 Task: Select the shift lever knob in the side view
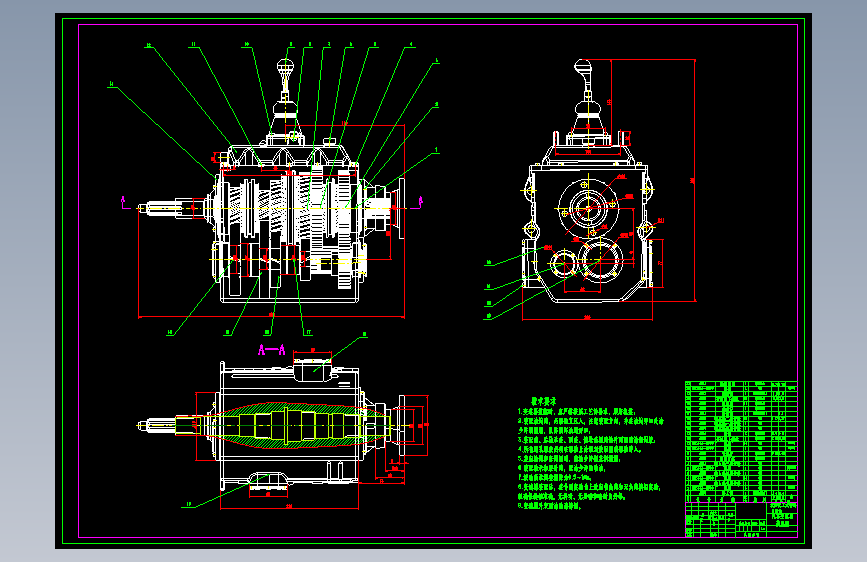[x=583, y=67]
